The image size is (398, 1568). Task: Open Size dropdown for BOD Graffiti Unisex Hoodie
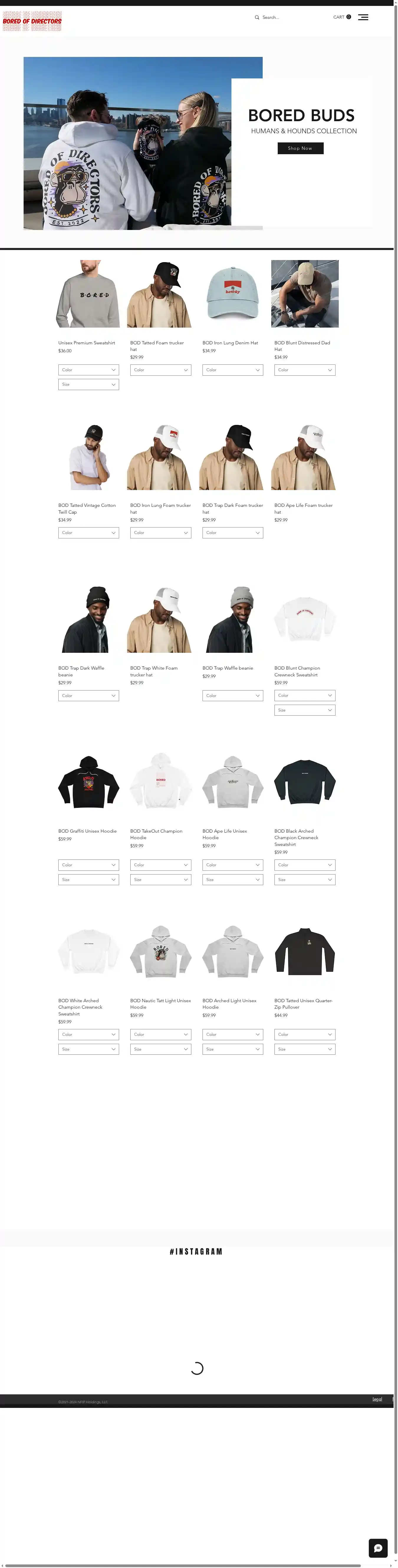[x=89, y=880]
